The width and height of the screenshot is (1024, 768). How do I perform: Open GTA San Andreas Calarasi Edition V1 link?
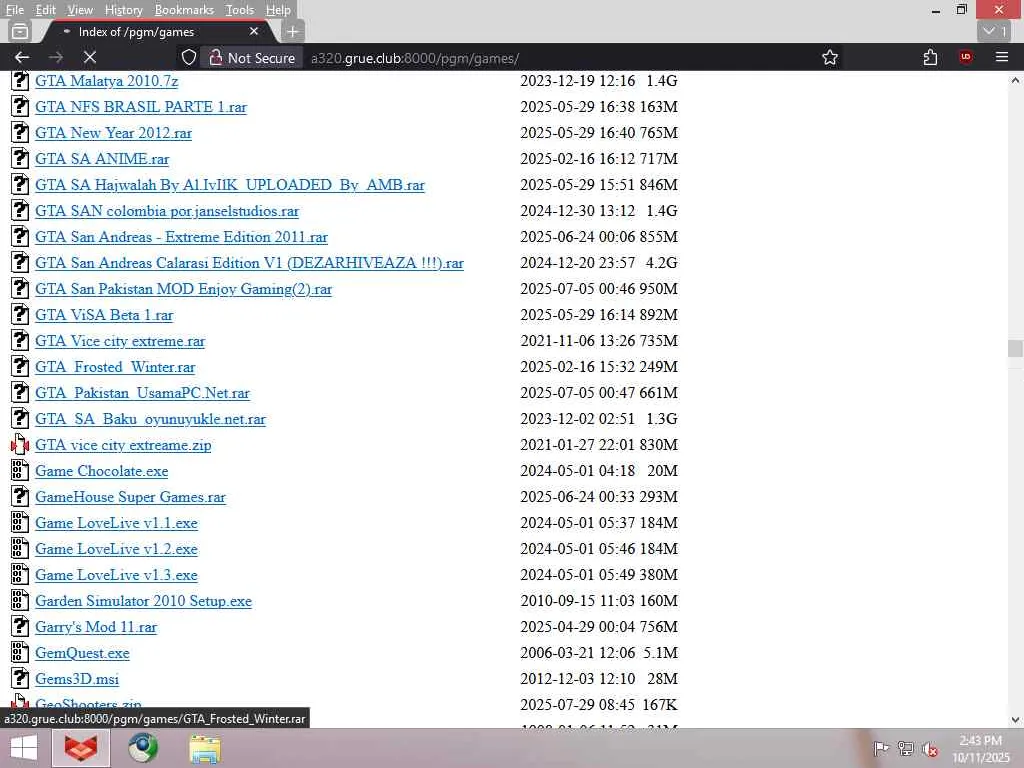click(x=249, y=263)
